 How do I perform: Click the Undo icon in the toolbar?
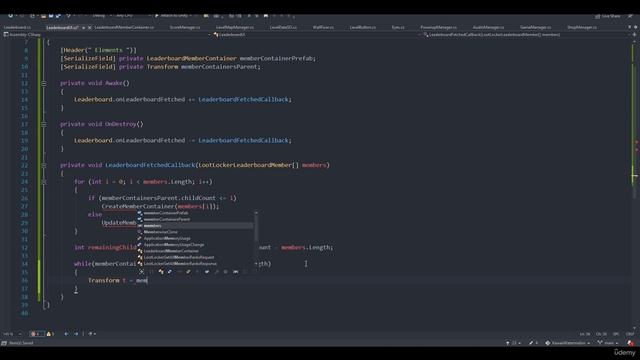[x=69, y=16]
